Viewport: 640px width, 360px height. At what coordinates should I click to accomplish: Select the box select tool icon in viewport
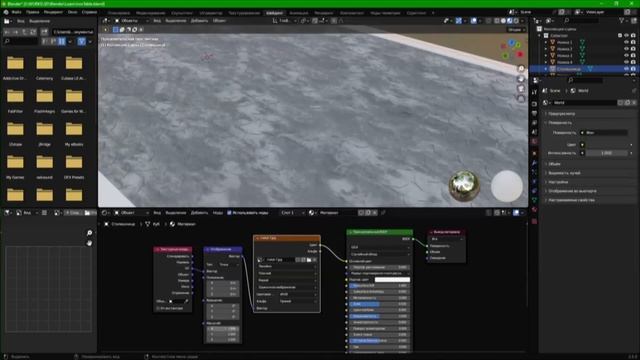coord(116,29)
